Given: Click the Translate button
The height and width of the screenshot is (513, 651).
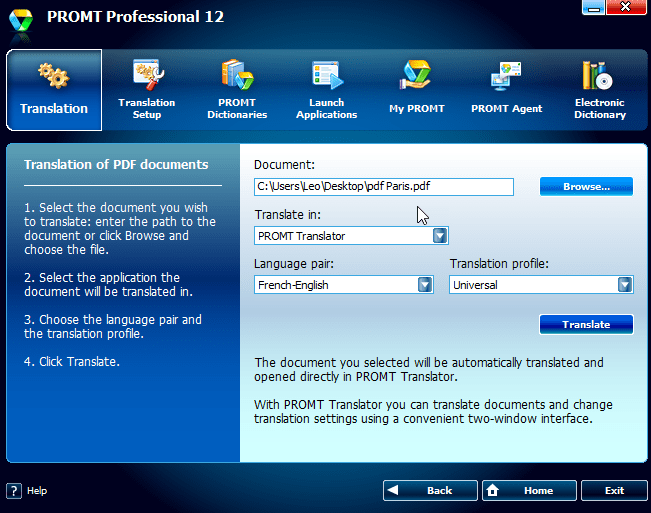Looking at the screenshot, I should tap(586, 325).
